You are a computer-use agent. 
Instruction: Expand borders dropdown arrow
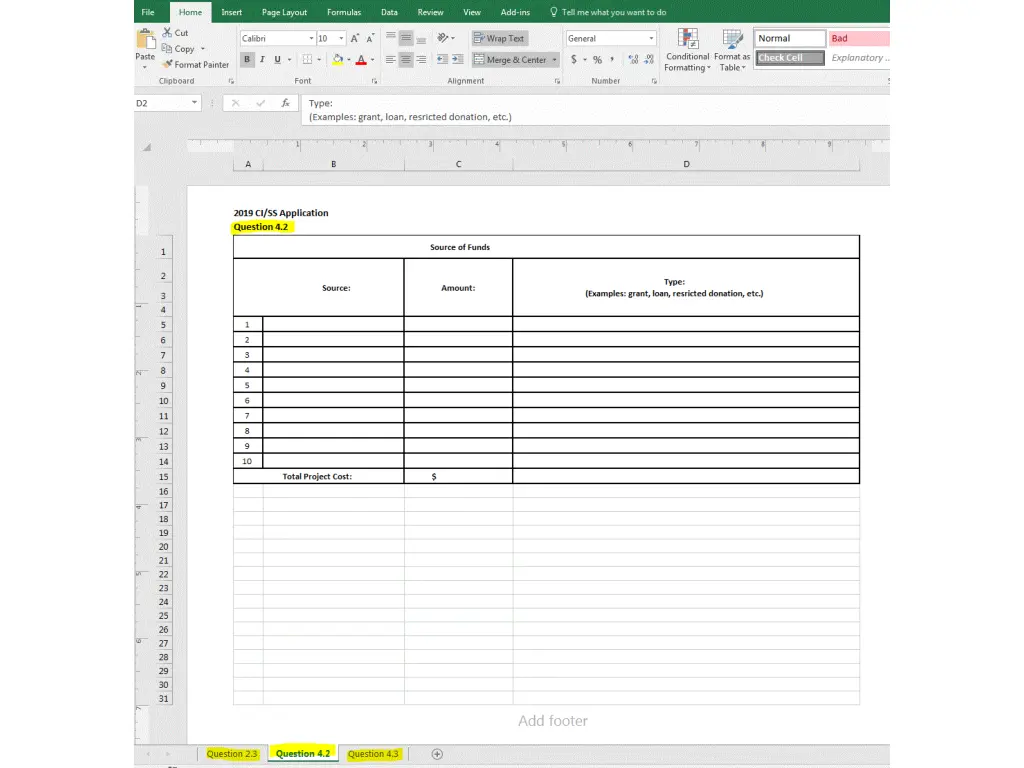(x=319, y=59)
